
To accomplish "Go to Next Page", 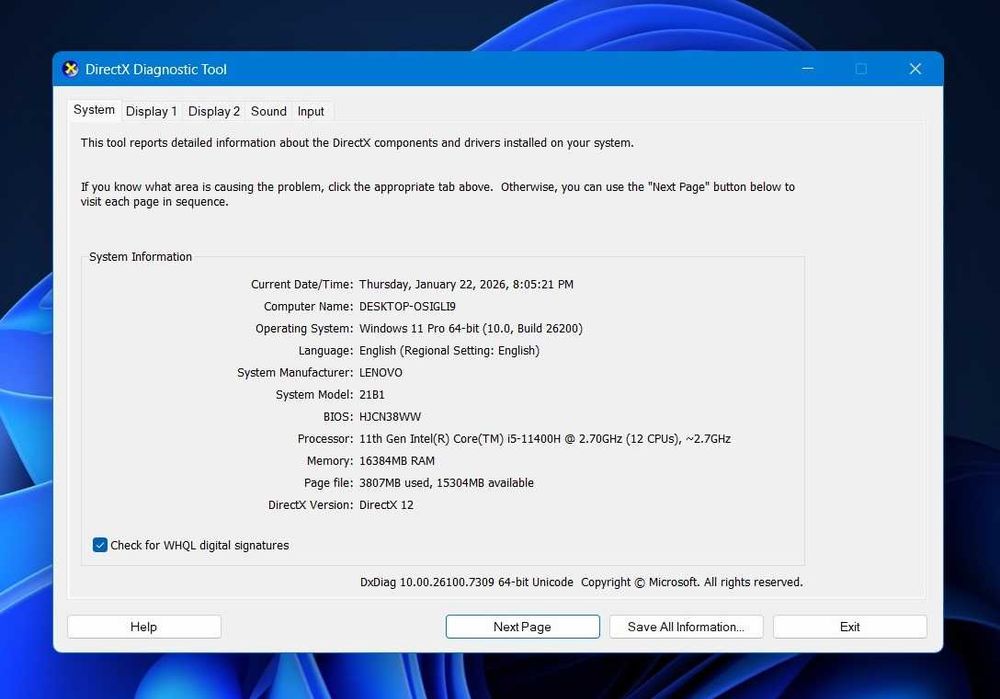I will point(522,626).
